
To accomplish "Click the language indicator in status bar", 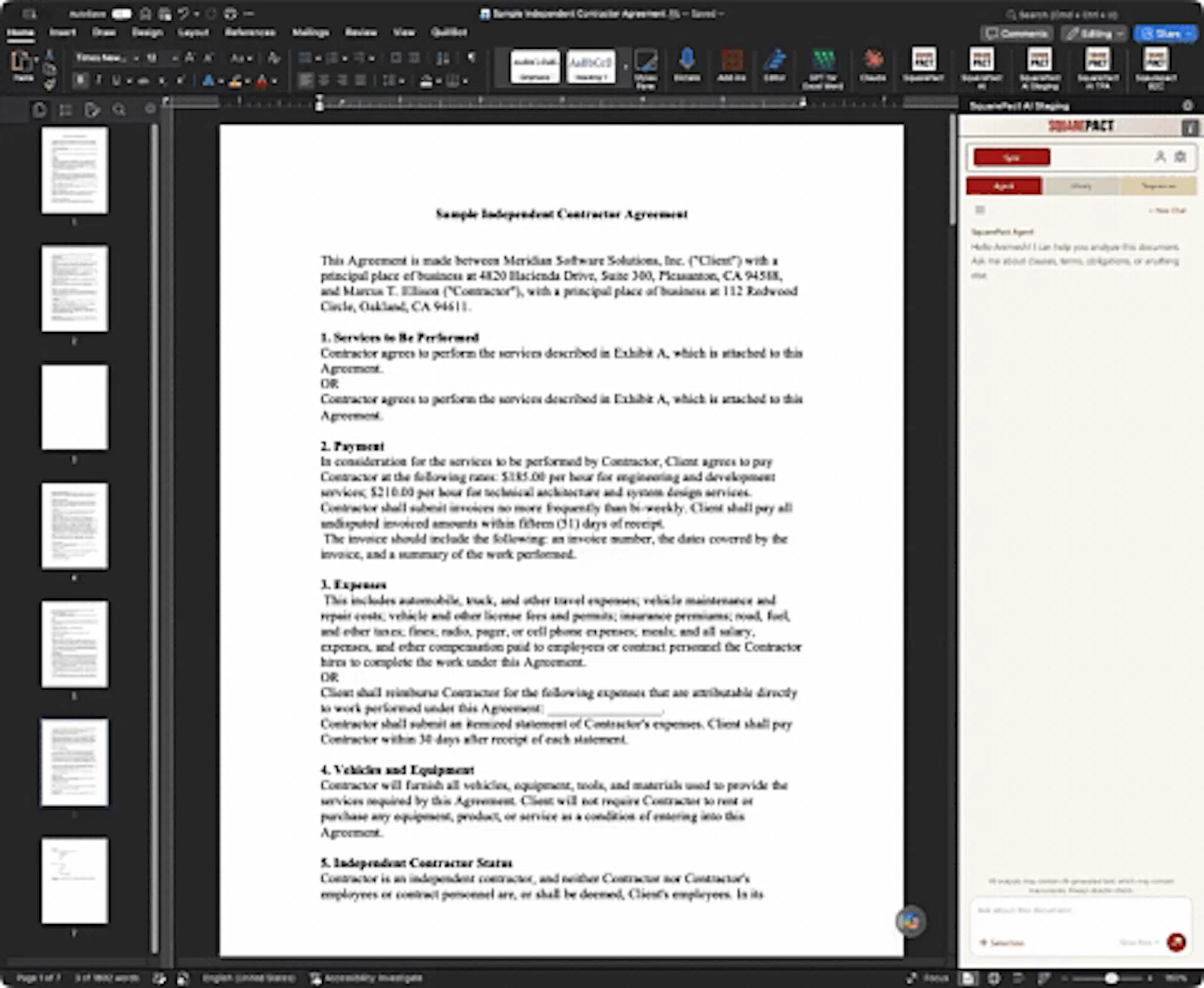I will (x=248, y=977).
